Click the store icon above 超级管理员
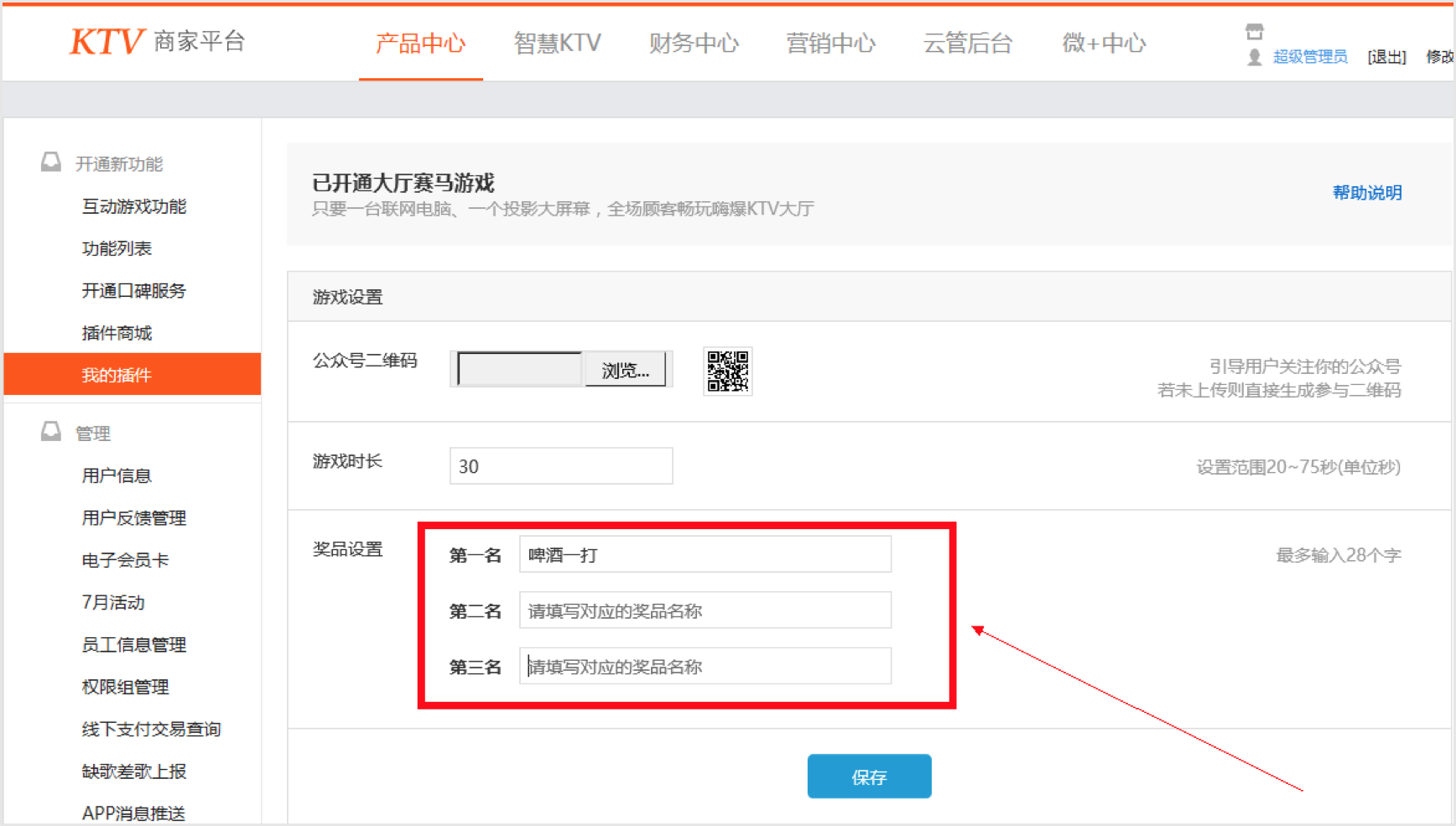Screen dimensions: 1456x826 1254,32
